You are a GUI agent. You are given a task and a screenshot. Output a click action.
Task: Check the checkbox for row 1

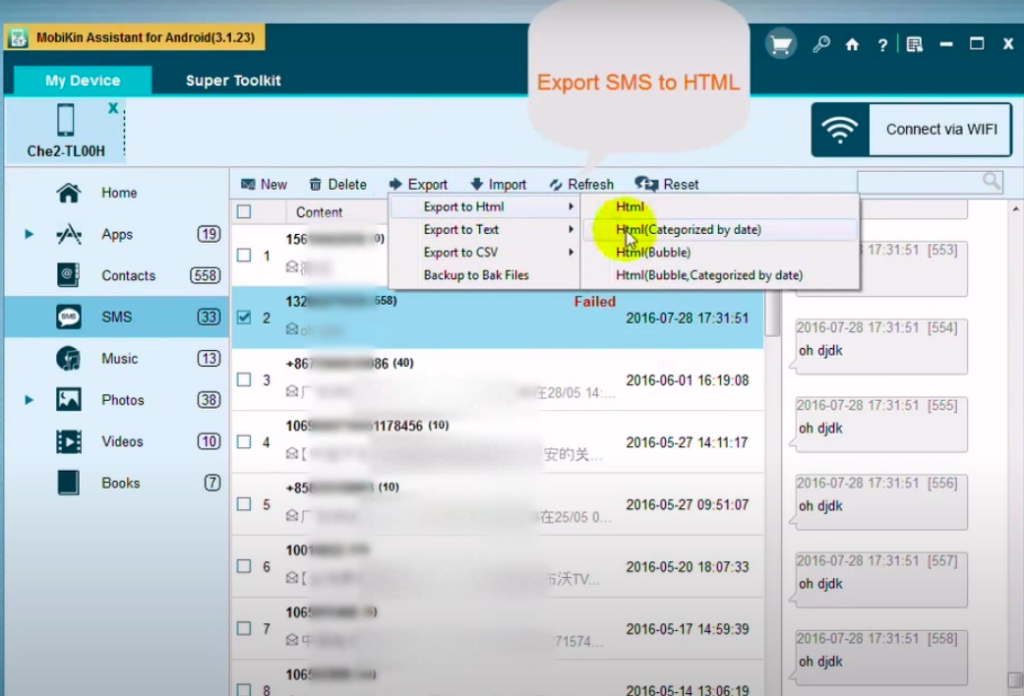click(x=244, y=255)
